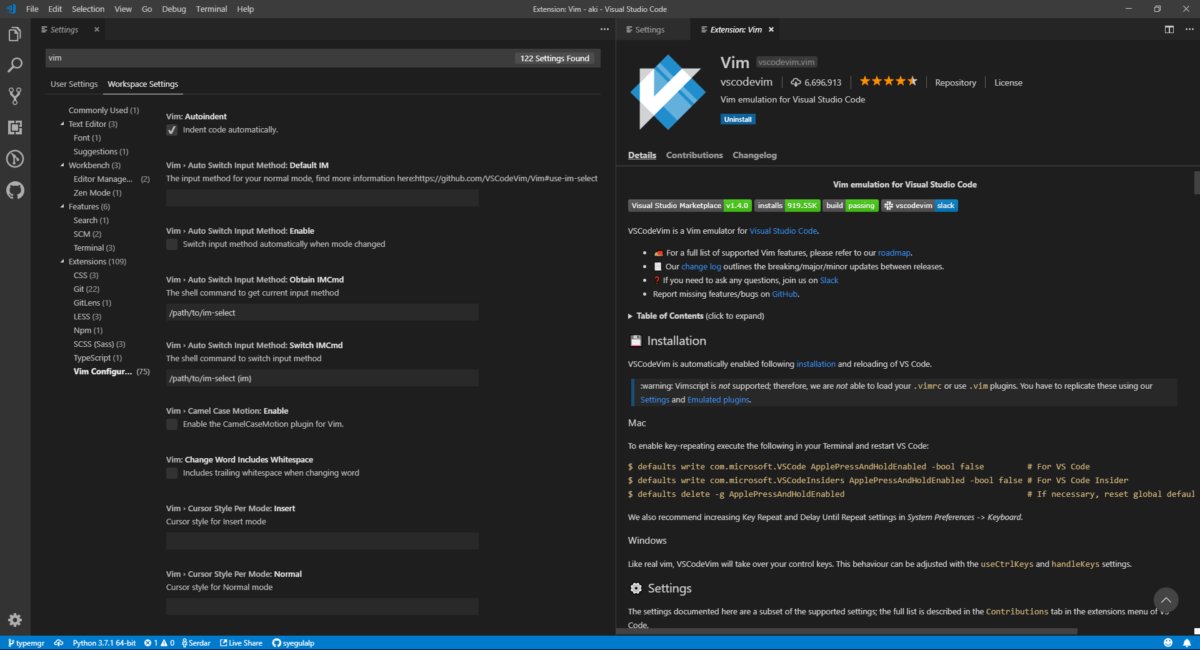
Task: Enable Auto Switch Input Method checkbox
Action: (172, 244)
